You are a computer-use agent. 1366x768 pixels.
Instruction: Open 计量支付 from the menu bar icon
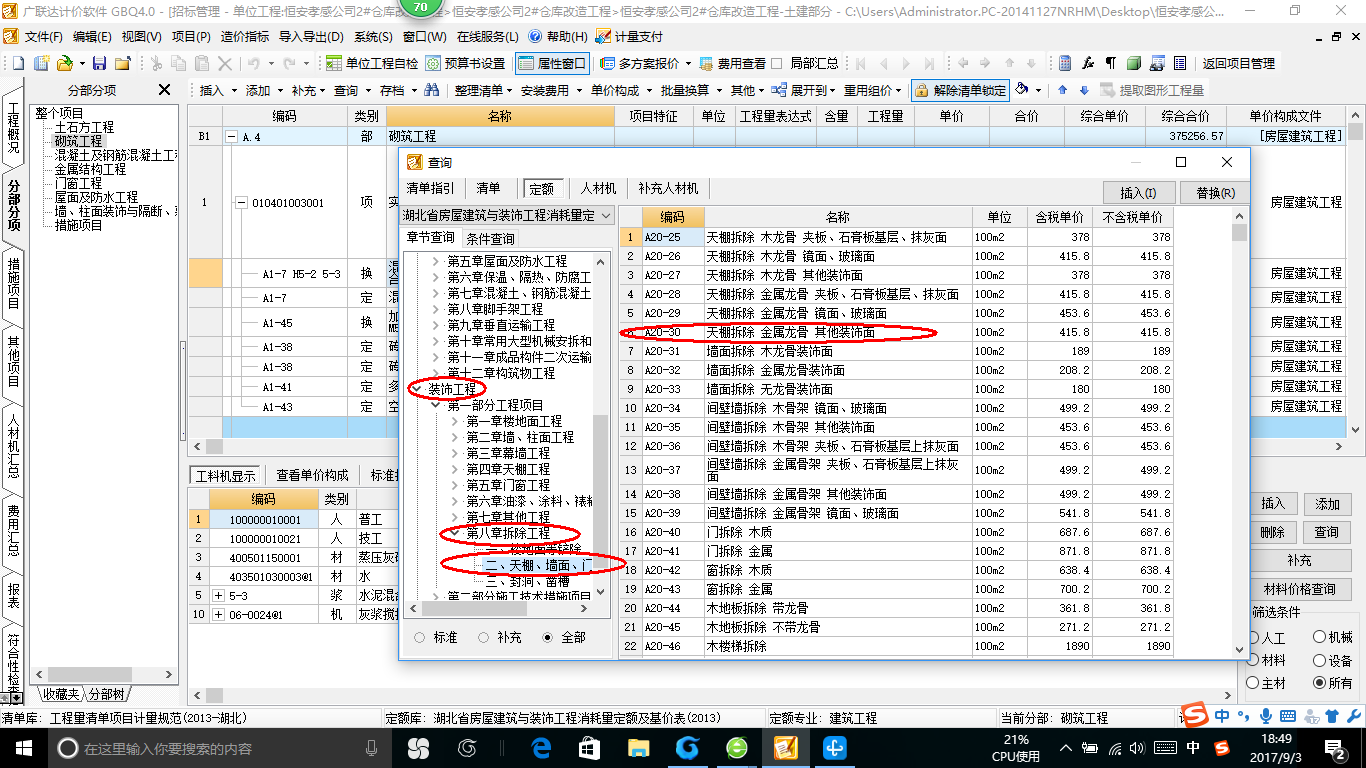pyautogui.click(x=629, y=36)
